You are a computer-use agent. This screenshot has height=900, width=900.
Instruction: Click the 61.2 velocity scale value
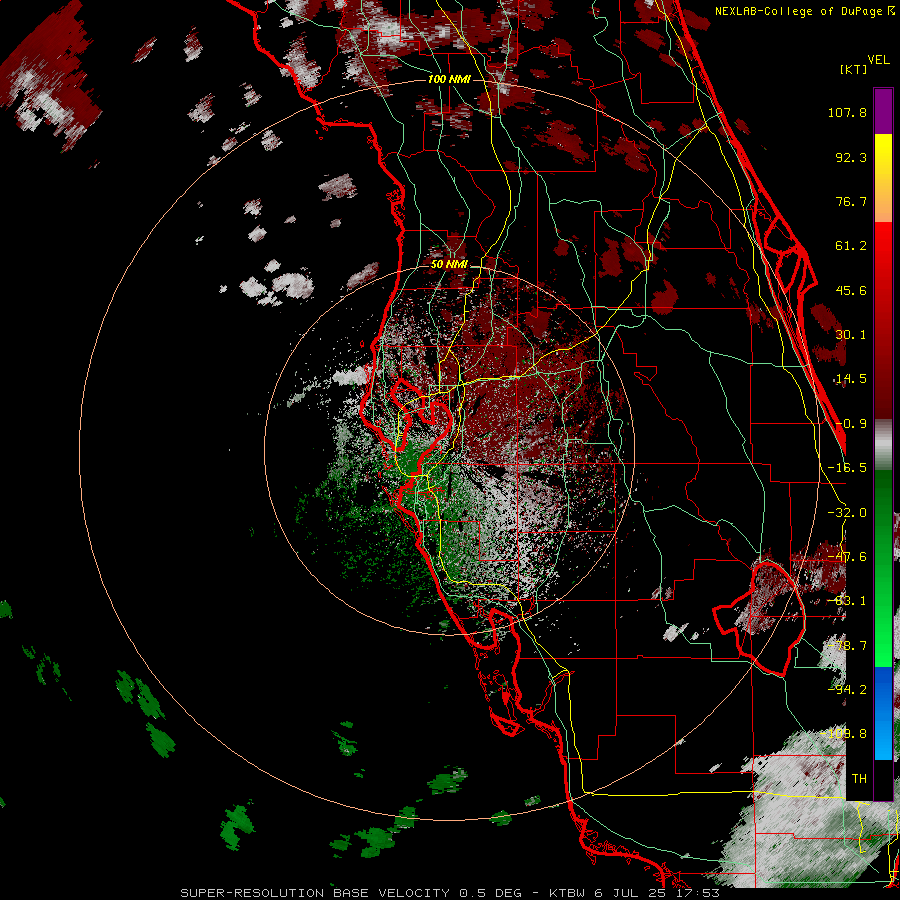click(851, 246)
